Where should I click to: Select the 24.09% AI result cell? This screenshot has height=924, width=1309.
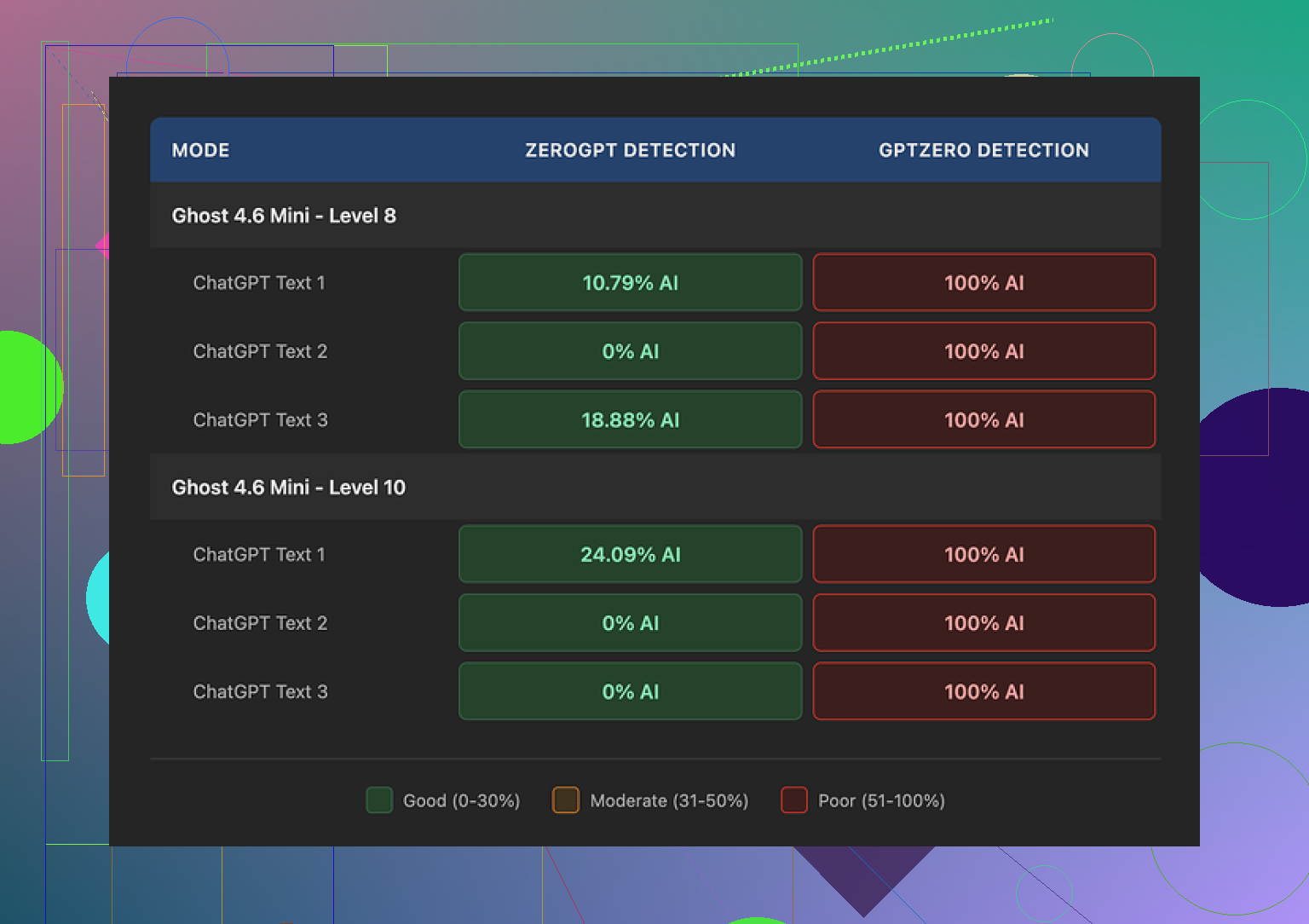click(x=630, y=555)
